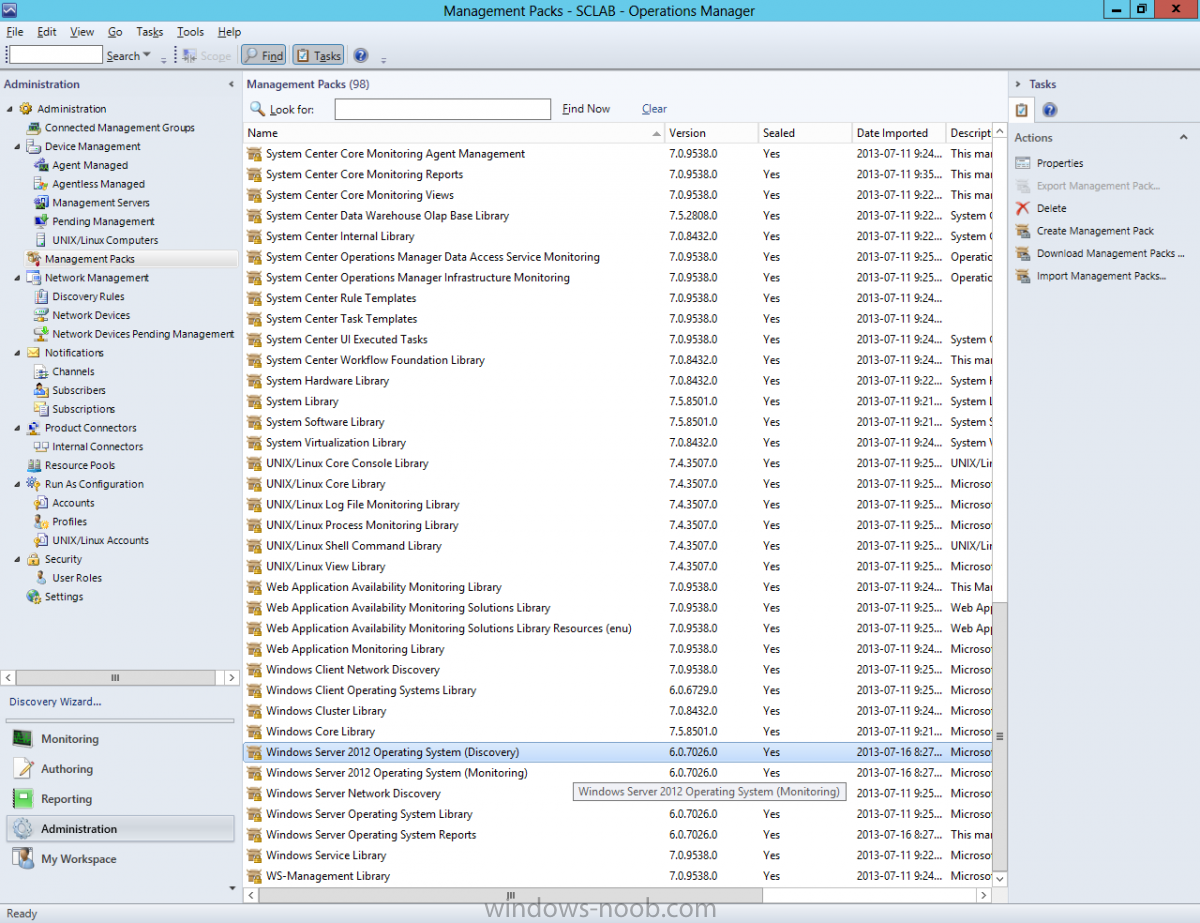Click the Agentless Managed icon
Screen dimensions: 1200x923
[x=42, y=184]
